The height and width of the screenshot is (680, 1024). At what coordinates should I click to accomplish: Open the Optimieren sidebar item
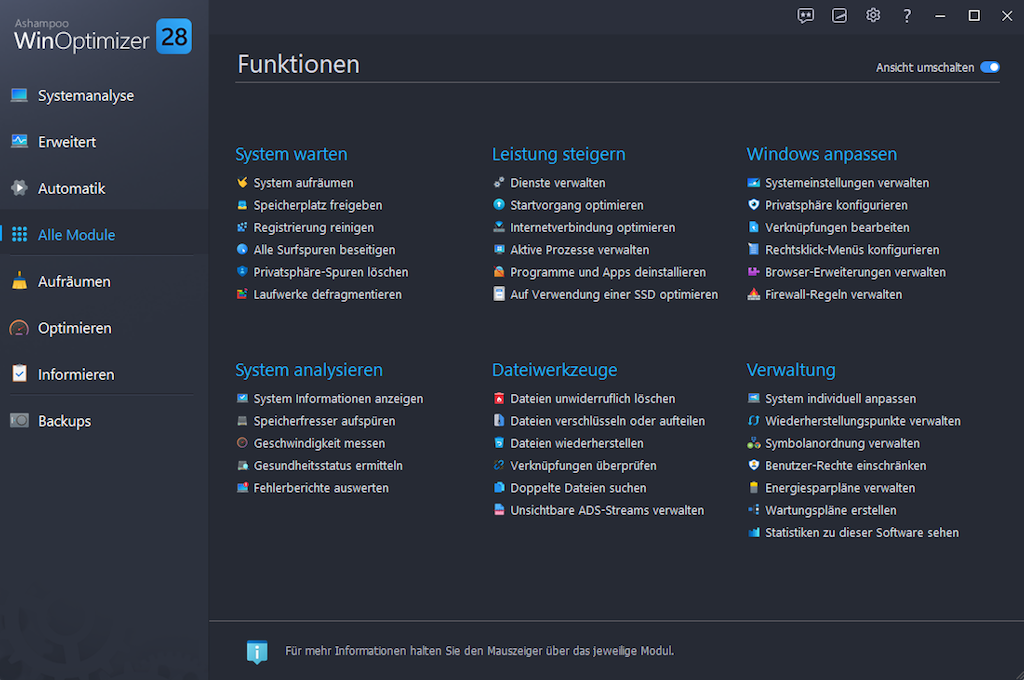(74, 328)
